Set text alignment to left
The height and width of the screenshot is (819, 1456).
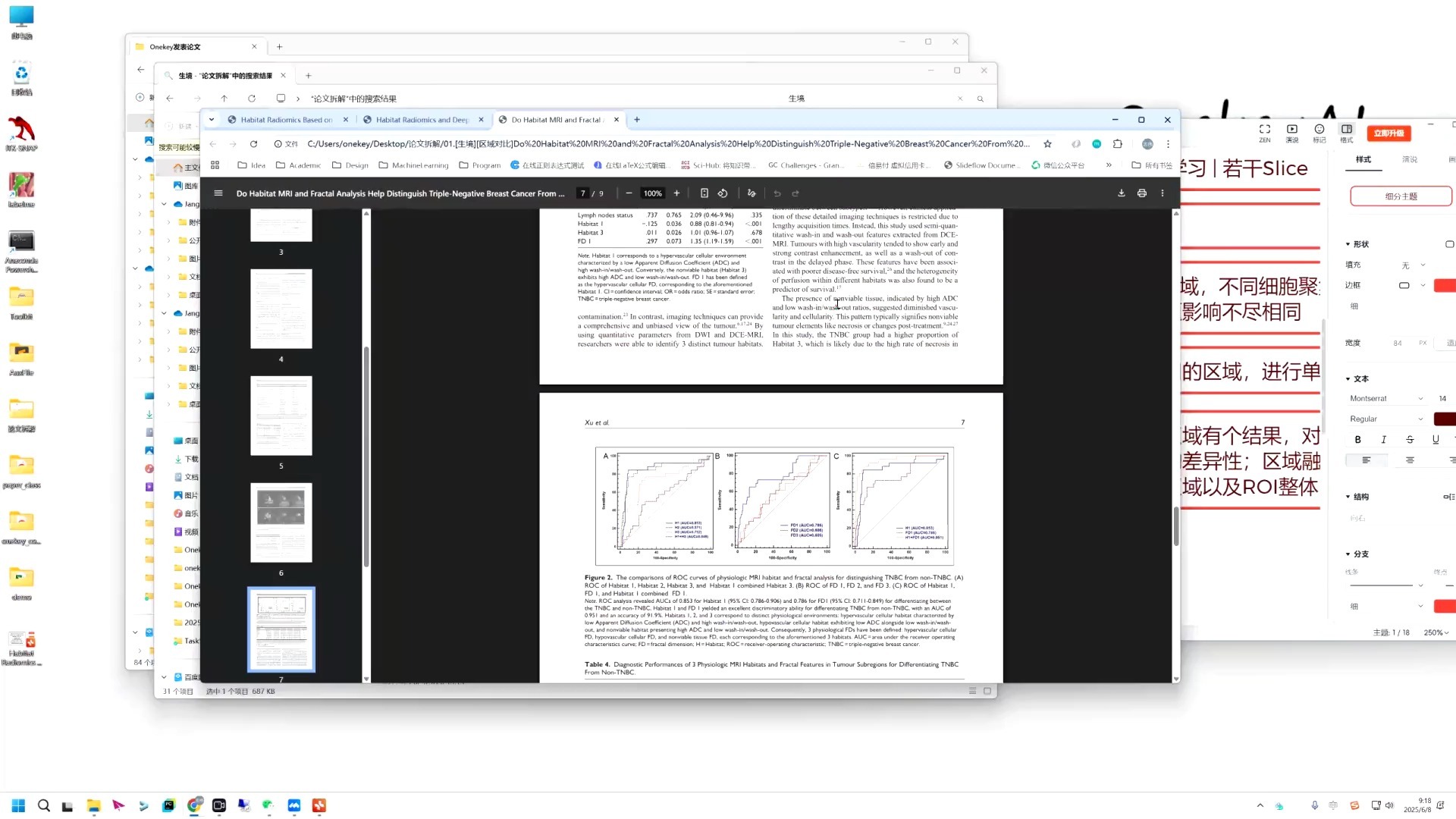(x=1367, y=460)
